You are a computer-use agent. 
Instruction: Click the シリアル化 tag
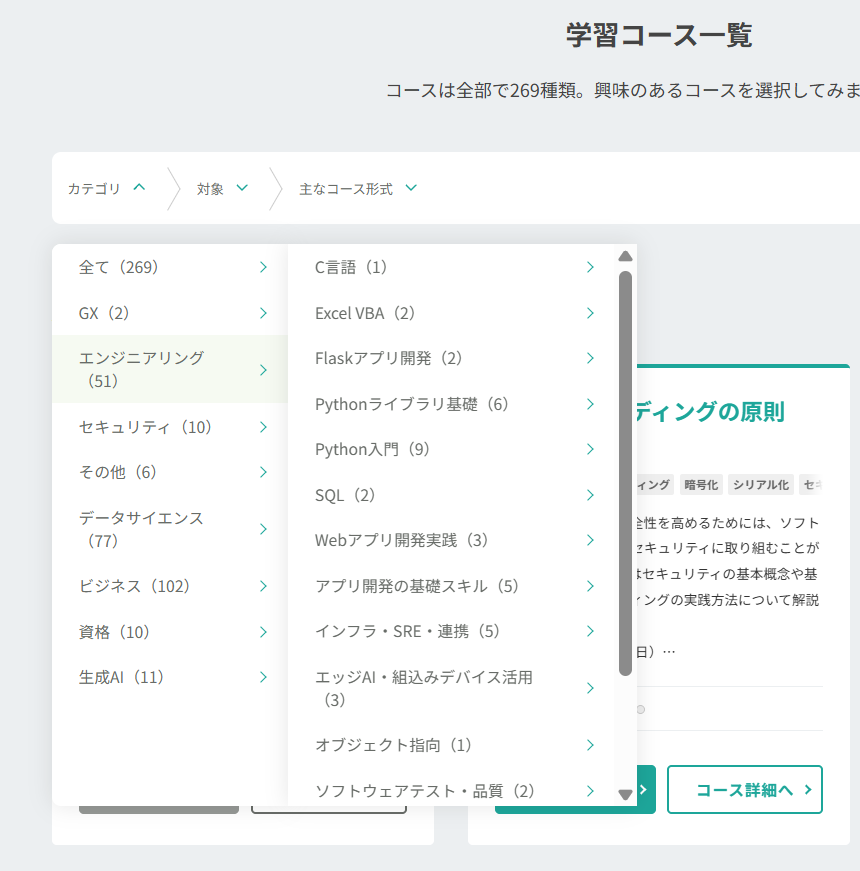(760, 485)
